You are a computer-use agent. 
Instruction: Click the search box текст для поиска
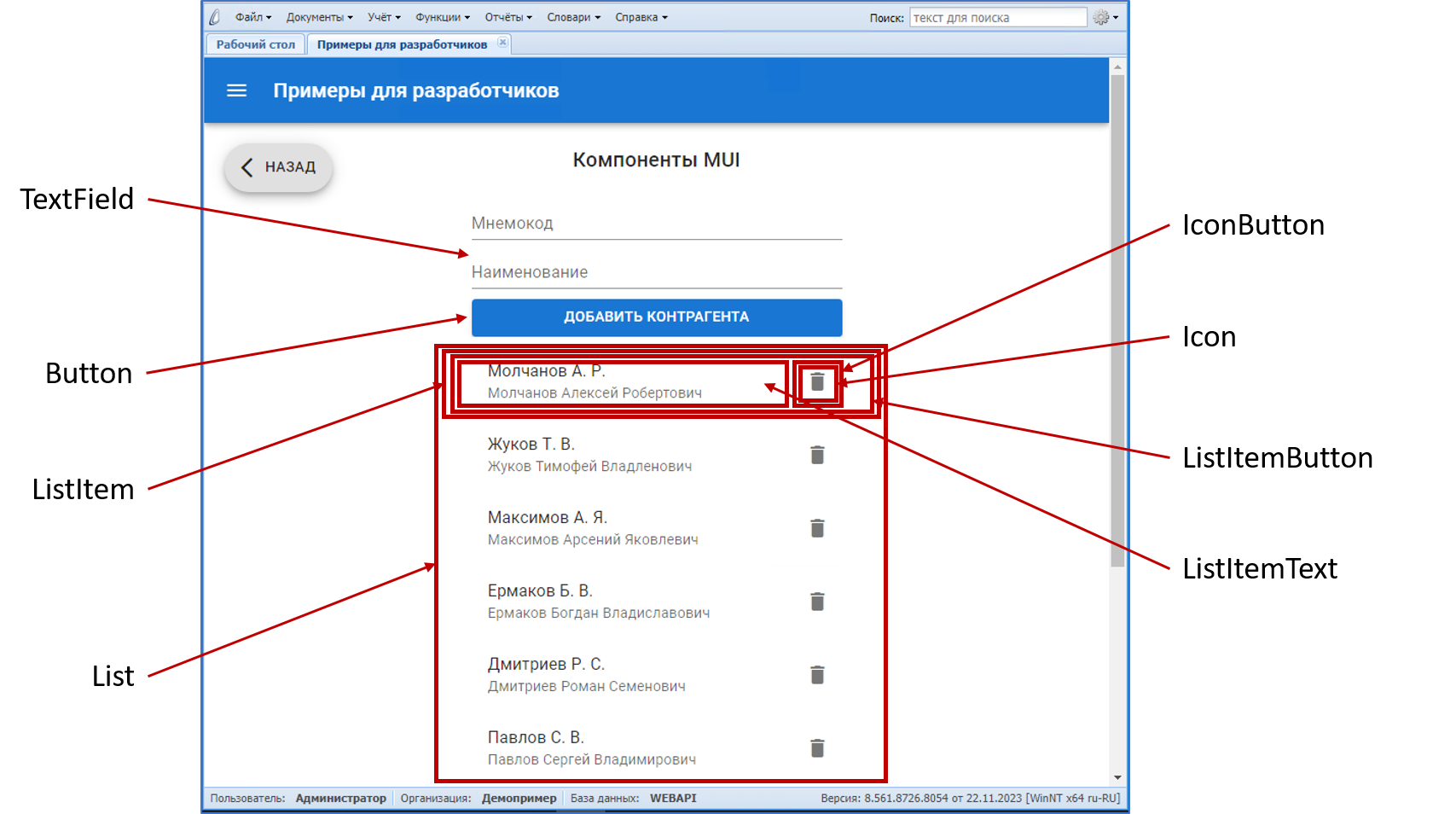997,17
